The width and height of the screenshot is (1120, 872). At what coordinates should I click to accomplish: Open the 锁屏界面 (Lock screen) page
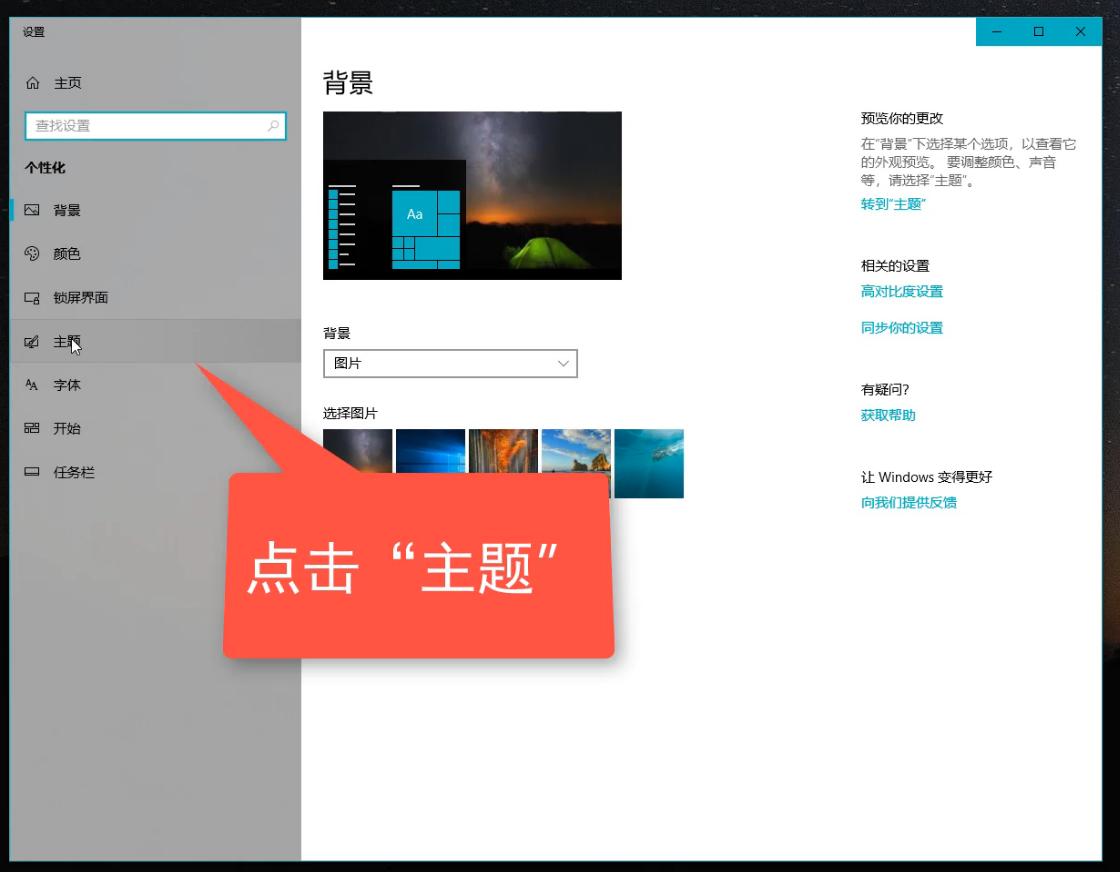tap(80, 297)
